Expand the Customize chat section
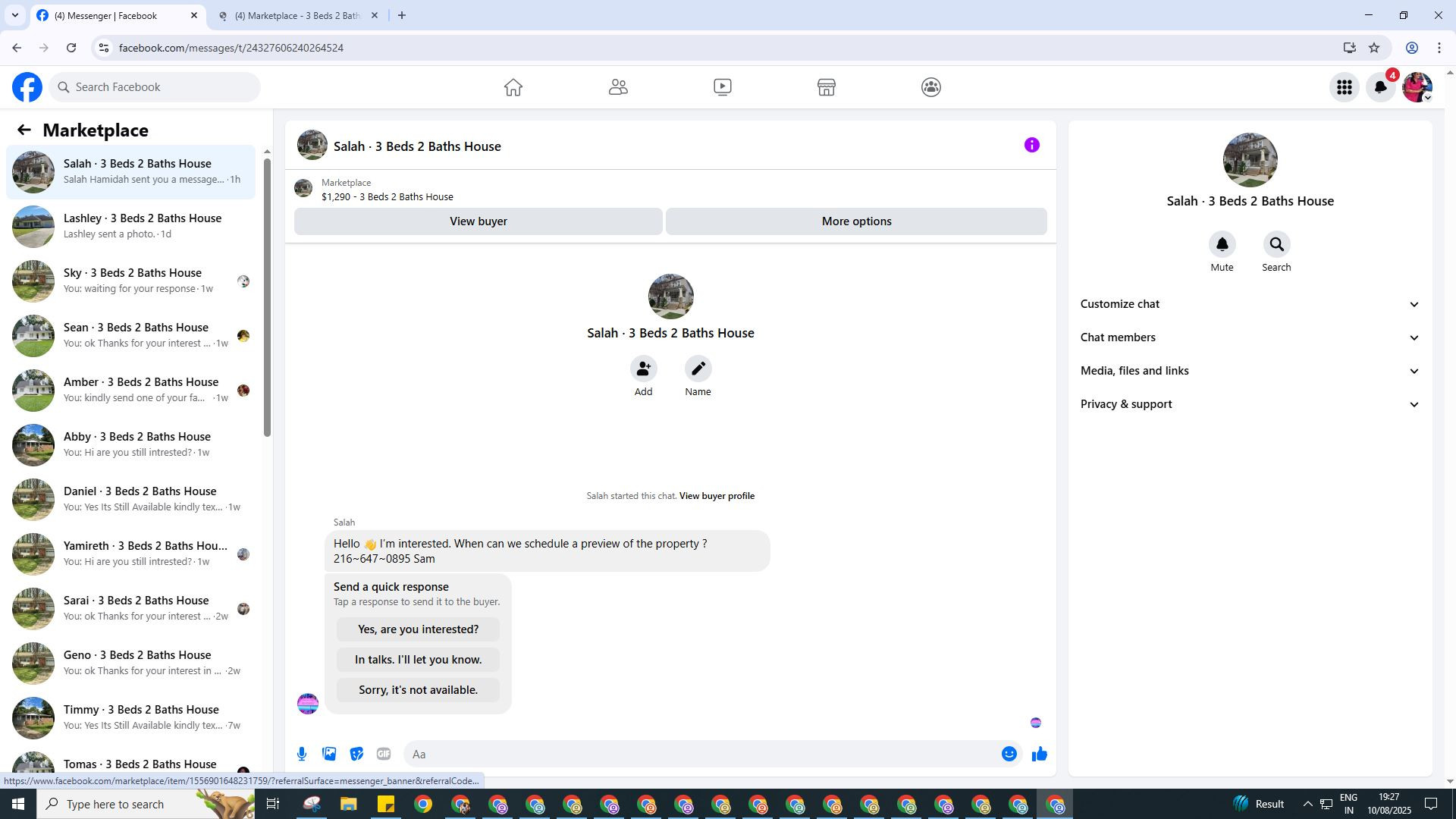The image size is (1456, 819). [x=1250, y=304]
